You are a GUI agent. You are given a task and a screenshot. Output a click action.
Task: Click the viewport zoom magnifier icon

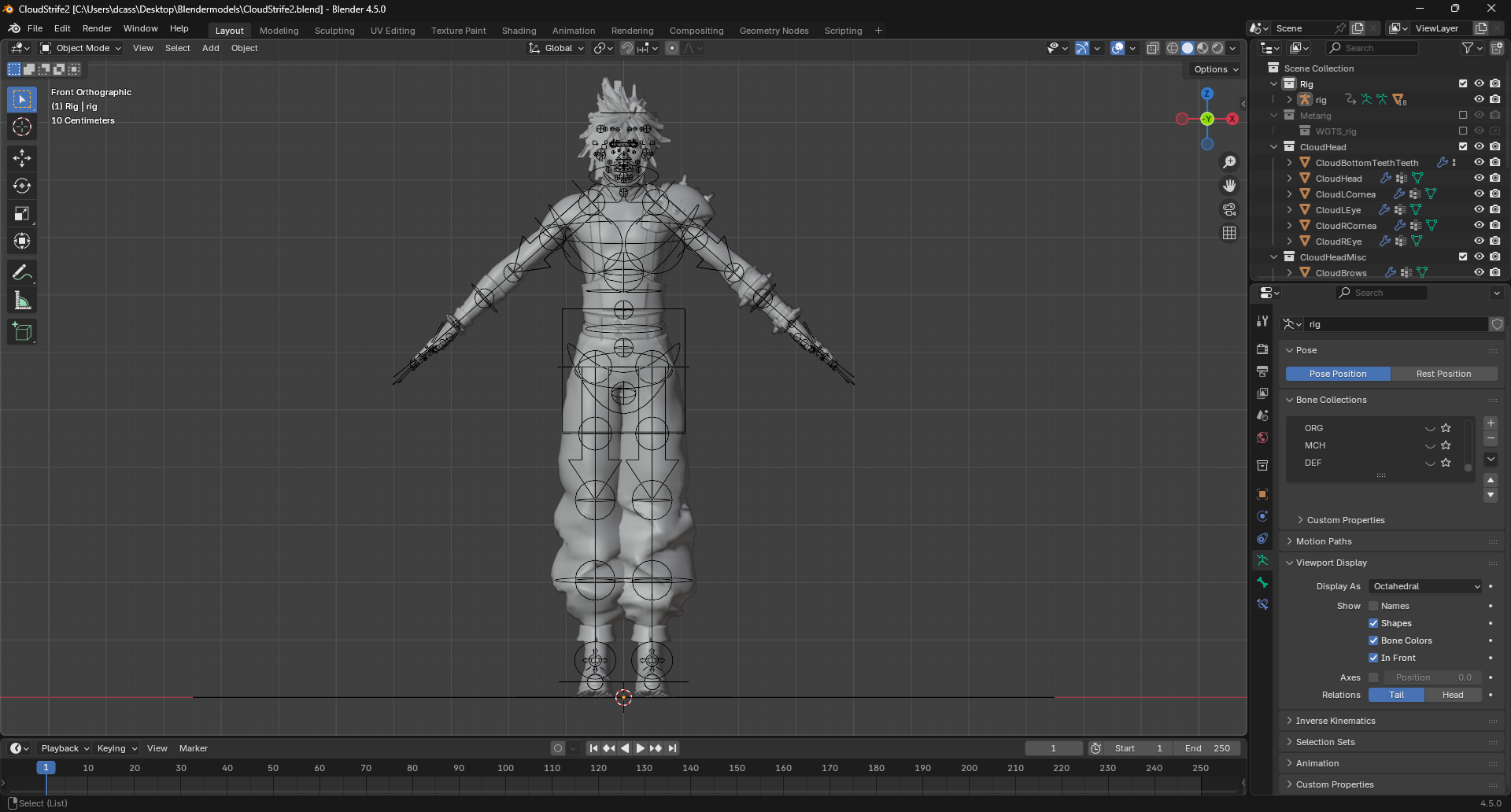1229,162
